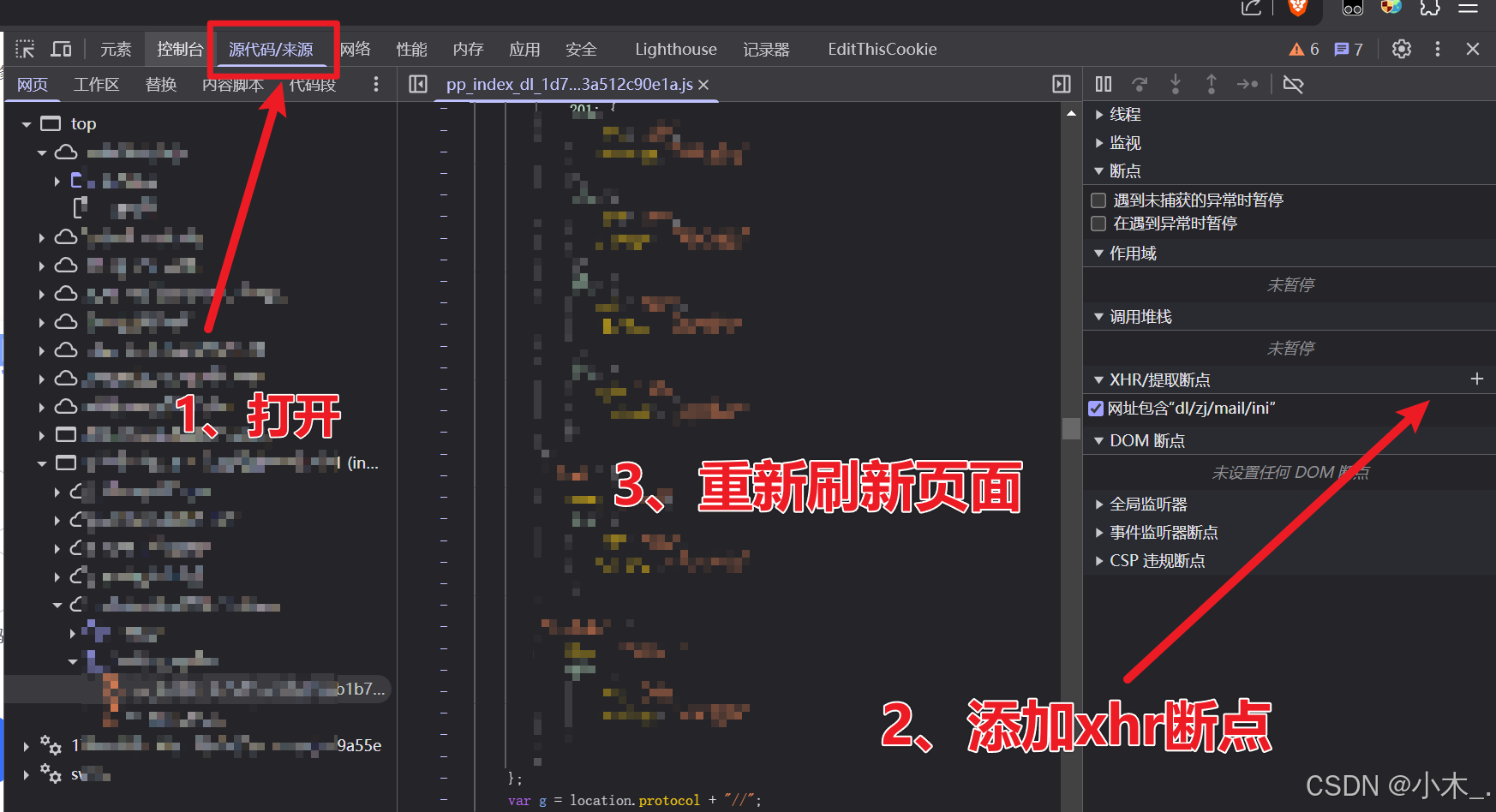
Task: Open the 记录器 tab
Action: (x=766, y=49)
